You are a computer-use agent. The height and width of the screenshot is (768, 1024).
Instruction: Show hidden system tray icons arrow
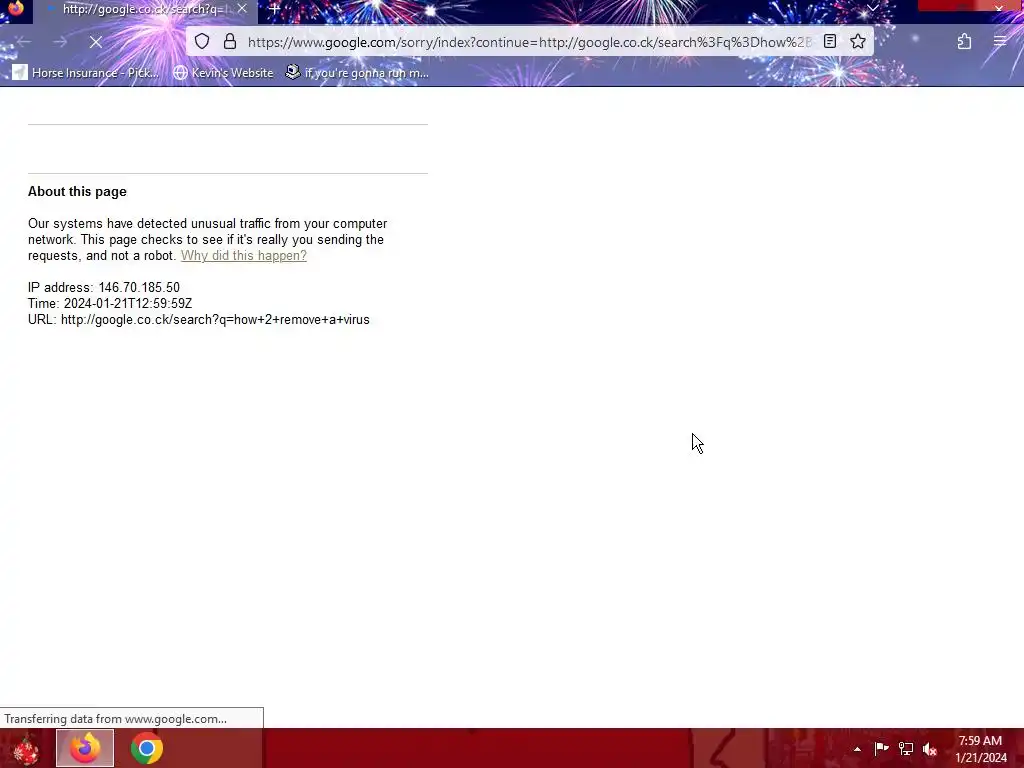point(857,749)
